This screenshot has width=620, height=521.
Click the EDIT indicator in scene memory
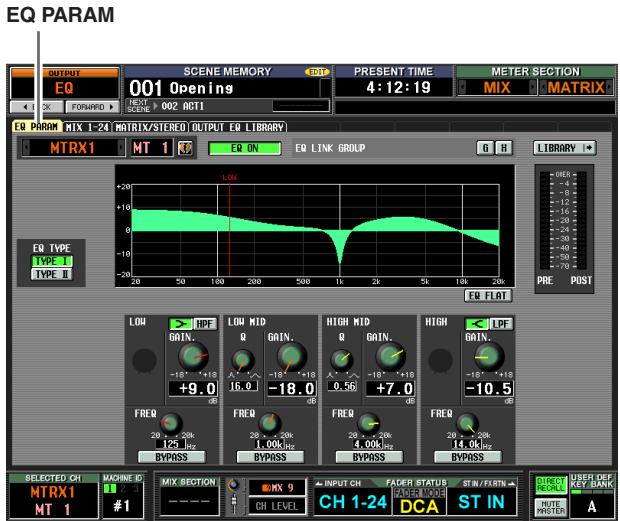317,72
